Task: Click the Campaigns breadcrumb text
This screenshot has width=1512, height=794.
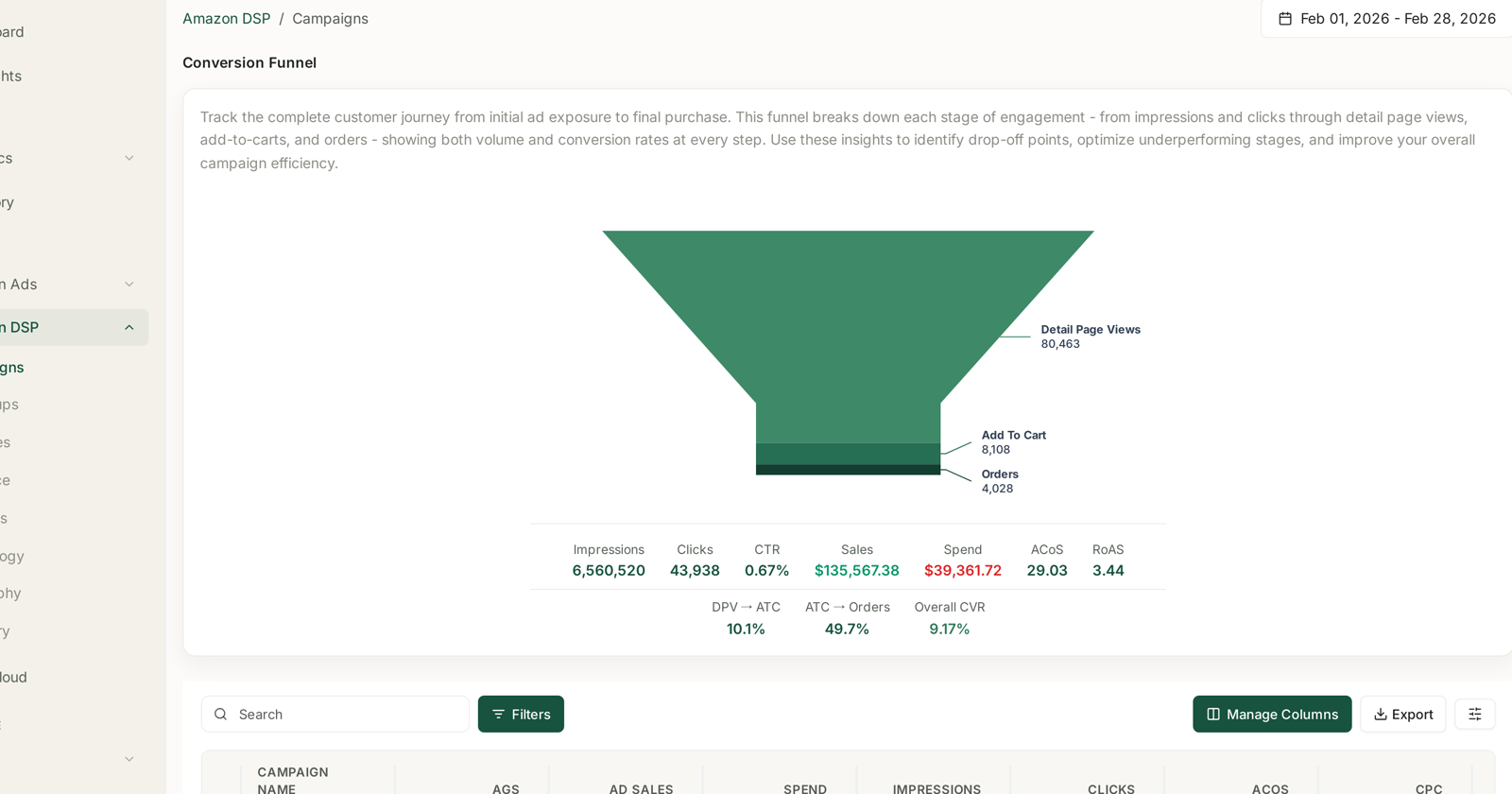Action: 330,19
